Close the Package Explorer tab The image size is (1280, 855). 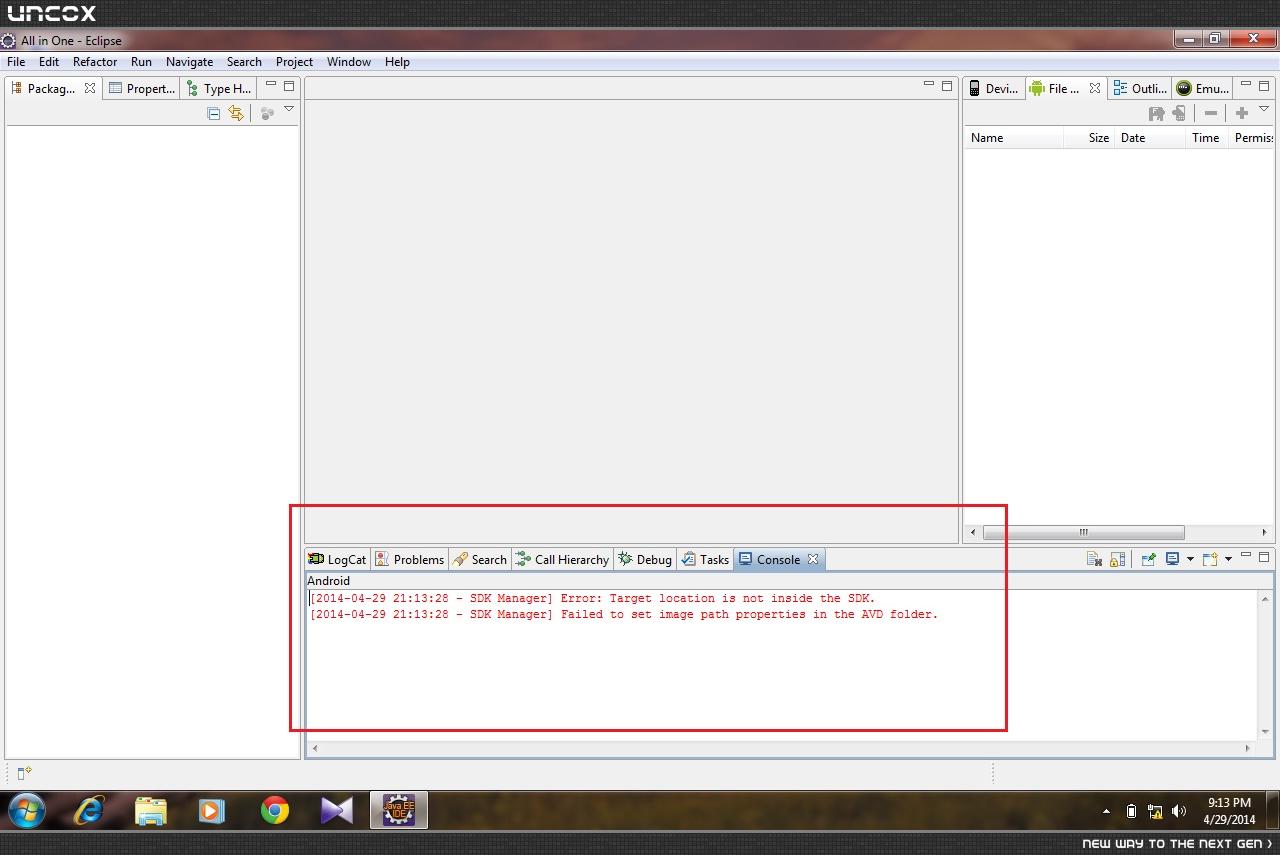(x=89, y=88)
